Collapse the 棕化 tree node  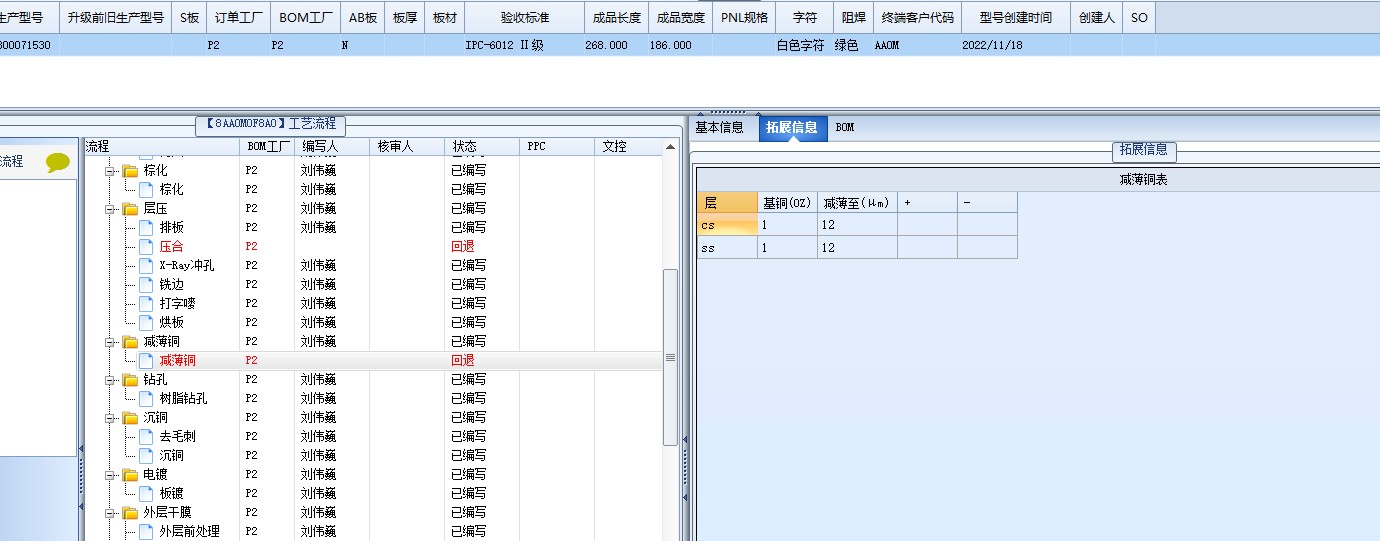112,171
